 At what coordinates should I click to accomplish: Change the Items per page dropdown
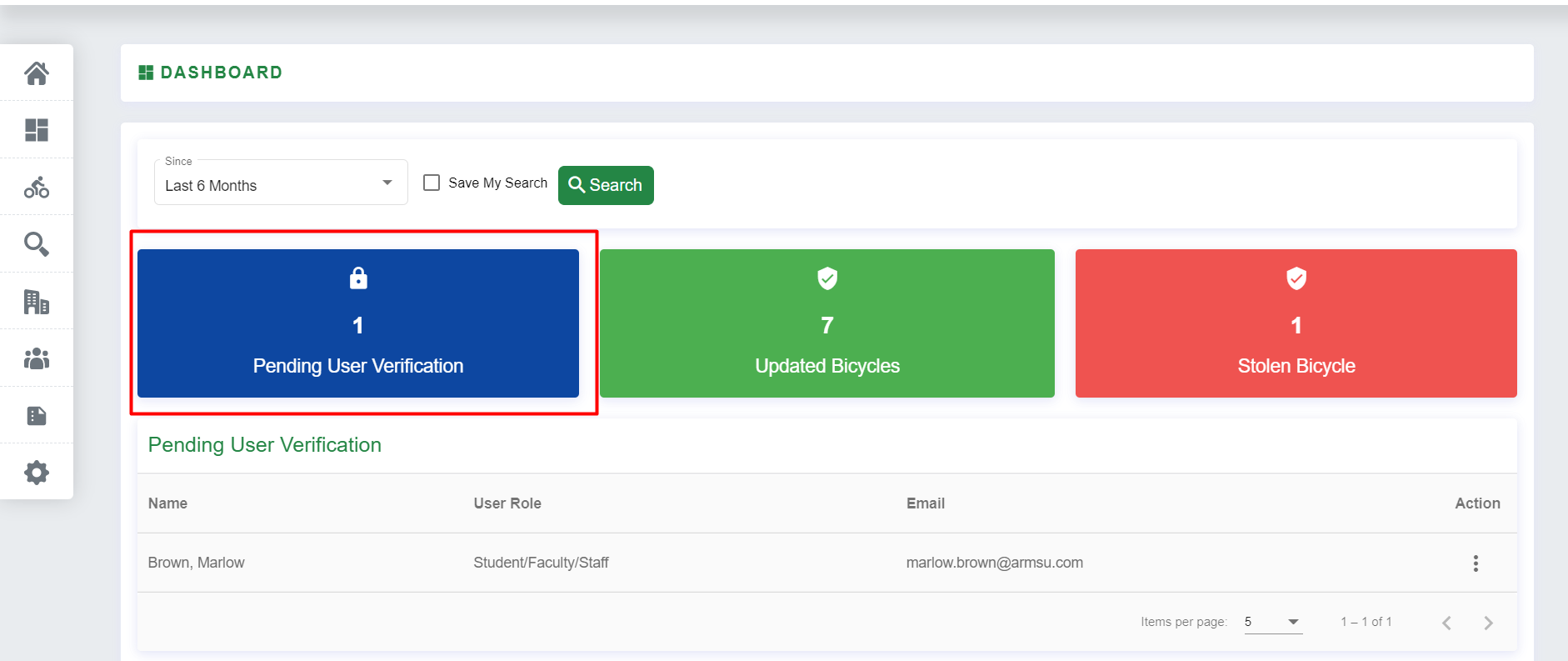[1273, 622]
